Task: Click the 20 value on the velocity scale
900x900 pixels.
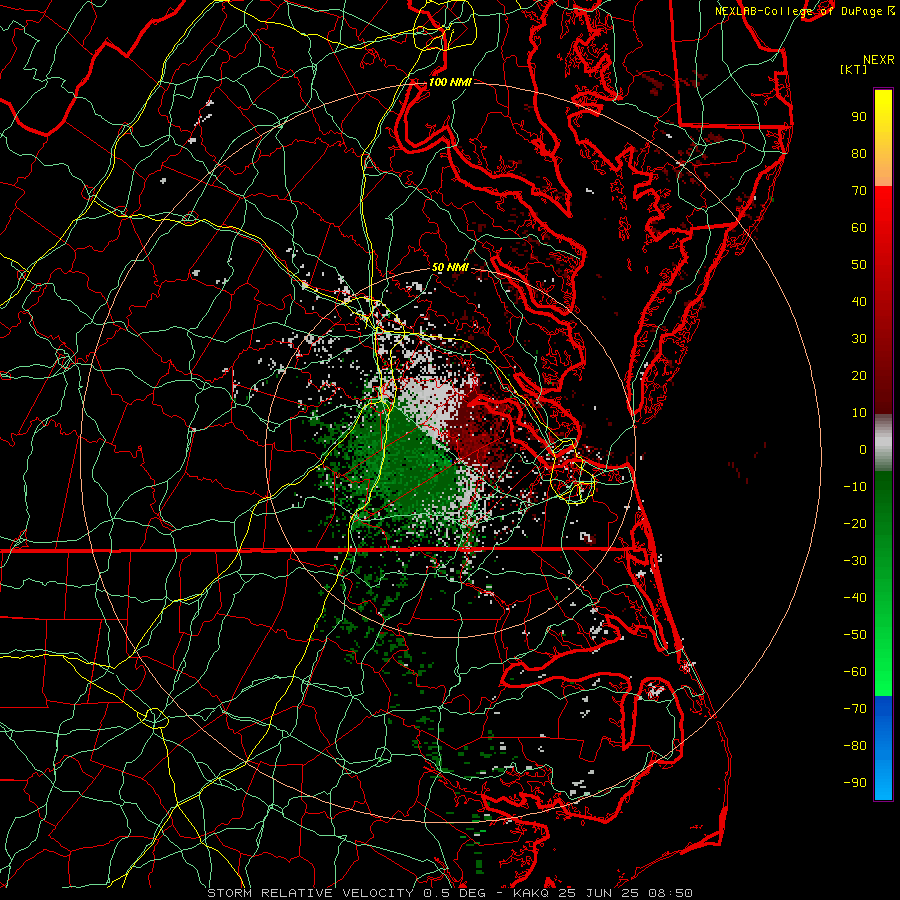Action: 859,375
